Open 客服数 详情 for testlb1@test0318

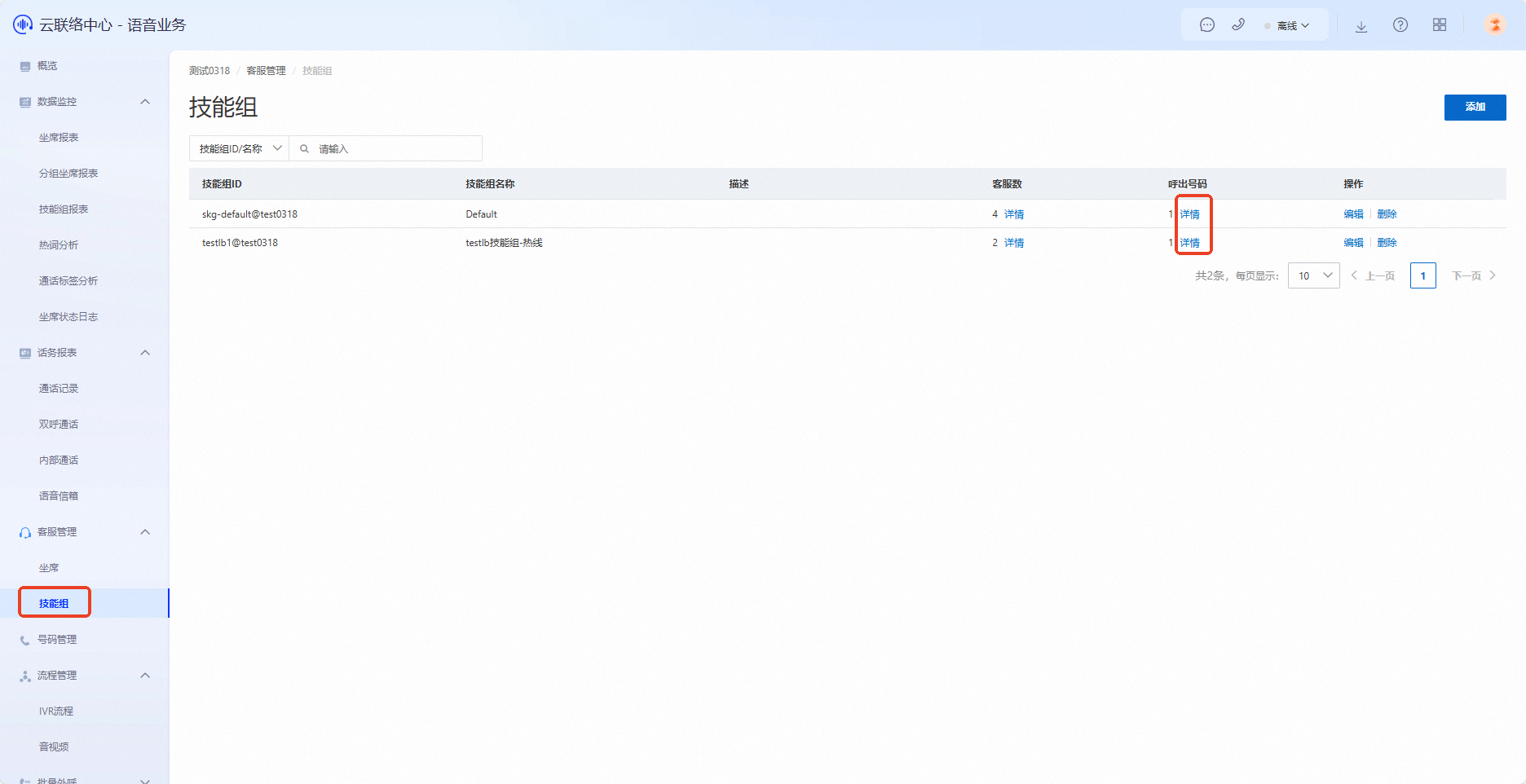click(1014, 243)
